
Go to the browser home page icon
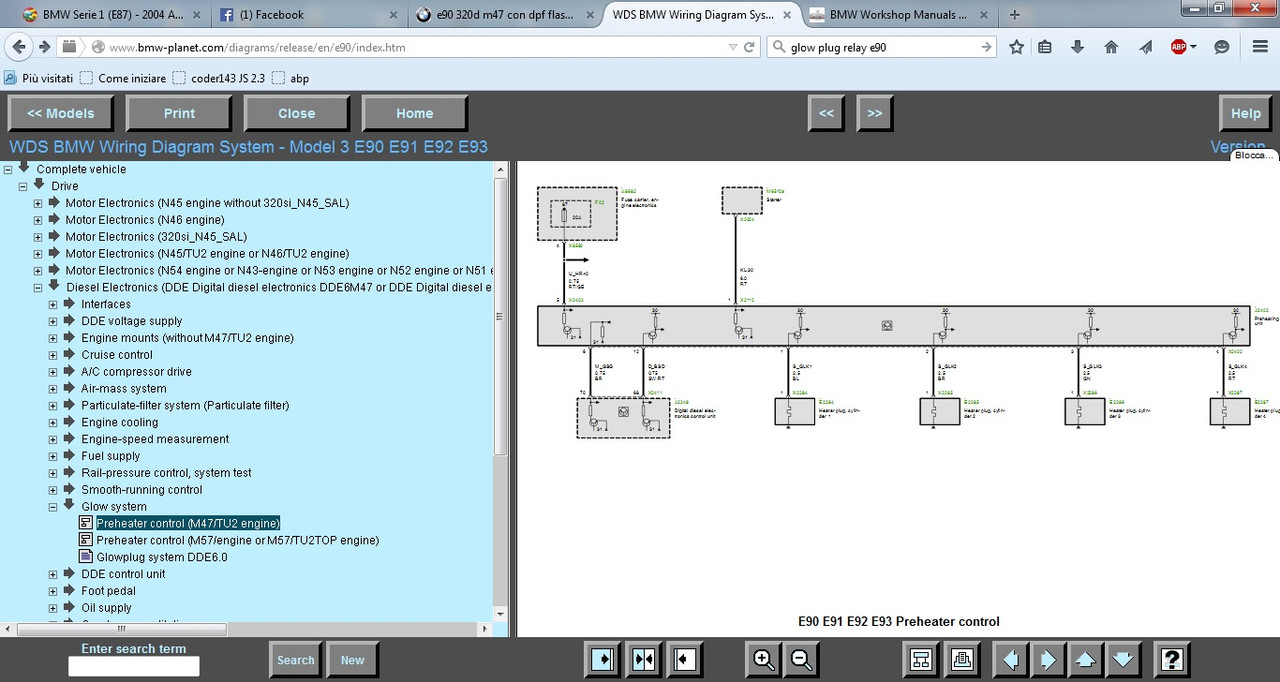pos(1111,47)
